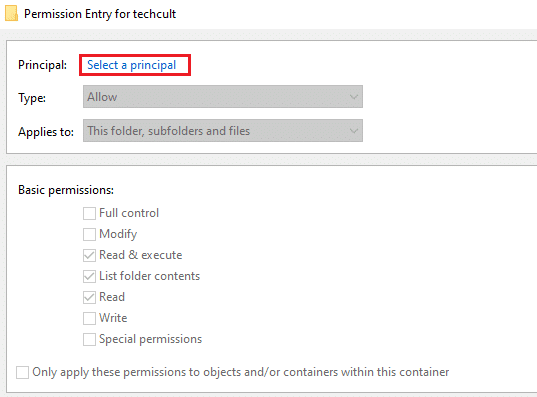
Task: Open the Type dropdown showing Allow
Action: tap(223, 97)
